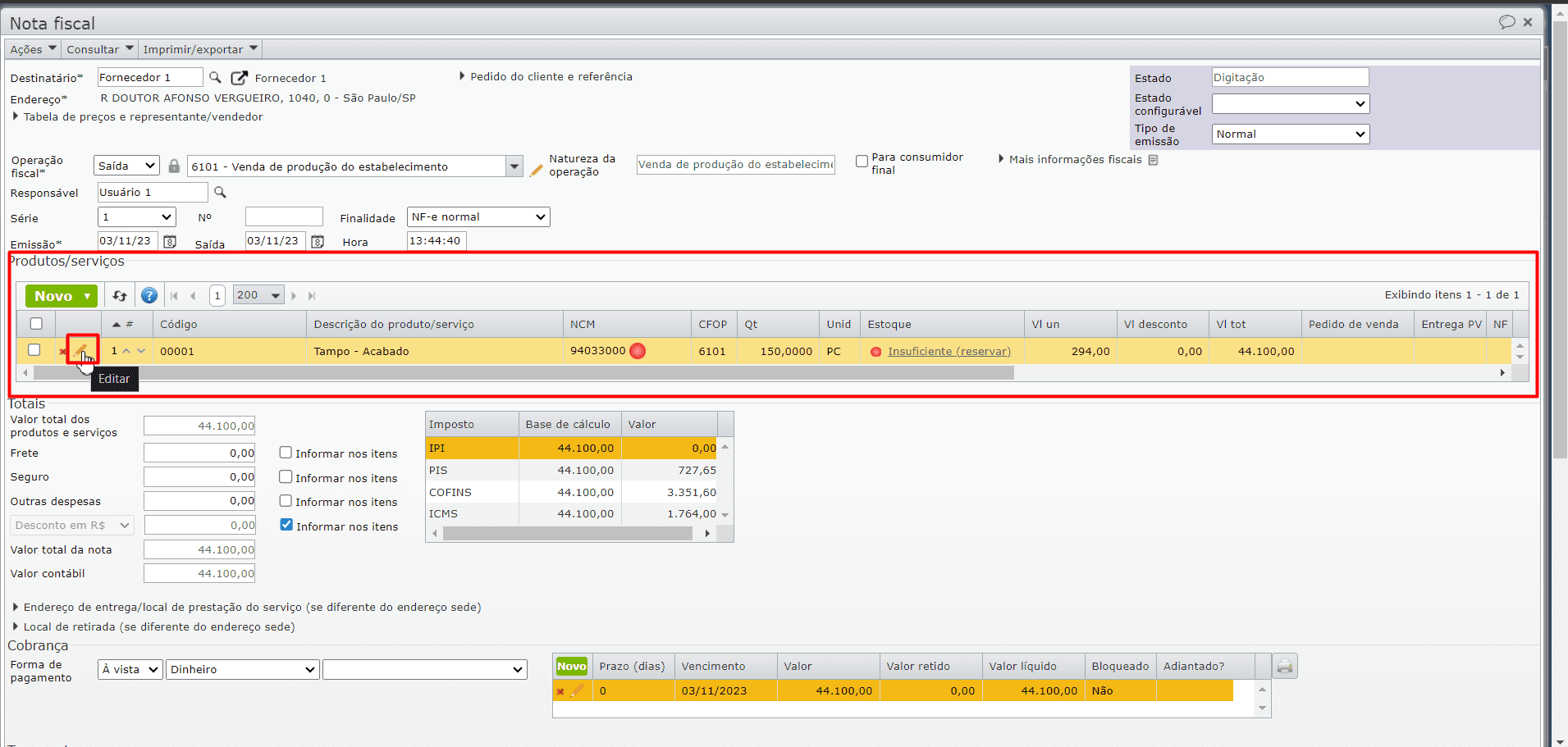
Task: Click the red alert icon beside NCM 94033000
Action: pos(638,351)
